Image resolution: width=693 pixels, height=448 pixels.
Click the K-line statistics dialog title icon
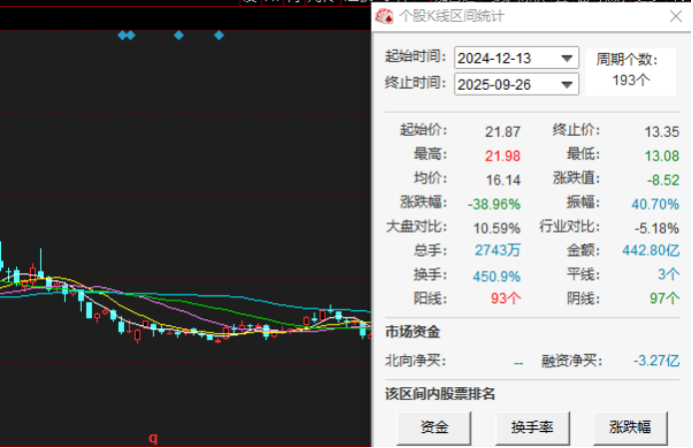click(384, 16)
